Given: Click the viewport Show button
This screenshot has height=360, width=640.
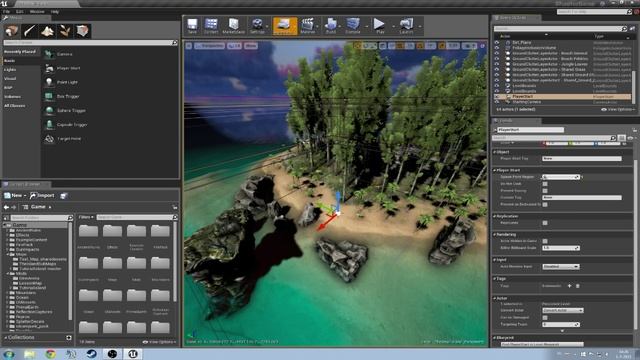Looking at the screenshot, I should (251, 46).
